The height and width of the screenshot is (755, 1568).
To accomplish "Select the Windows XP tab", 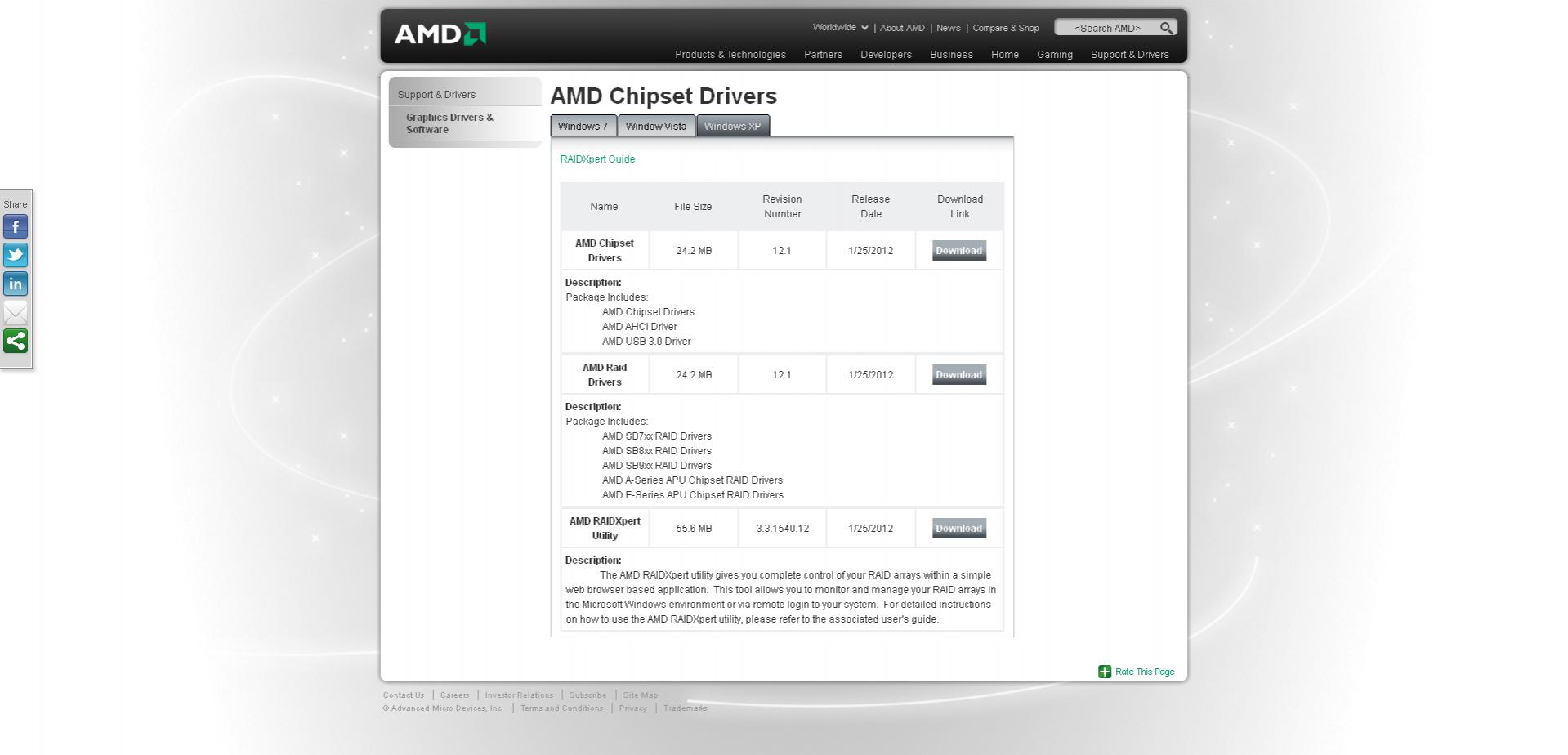I will pyautogui.click(x=732, y=126).
